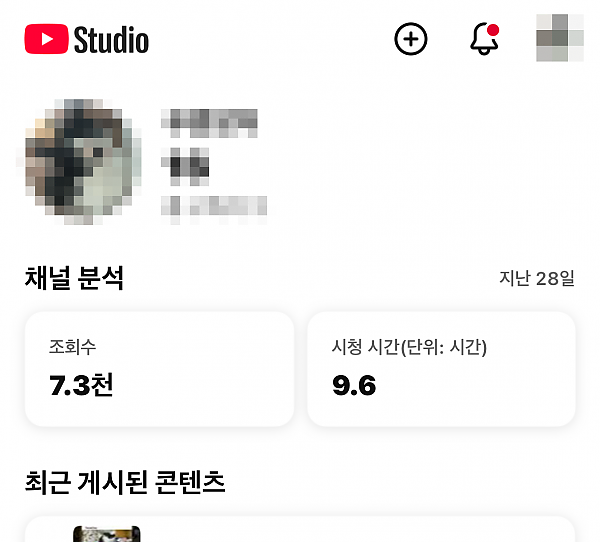Click the Studio wordmark
600x542 pixels.
(111, 40)
